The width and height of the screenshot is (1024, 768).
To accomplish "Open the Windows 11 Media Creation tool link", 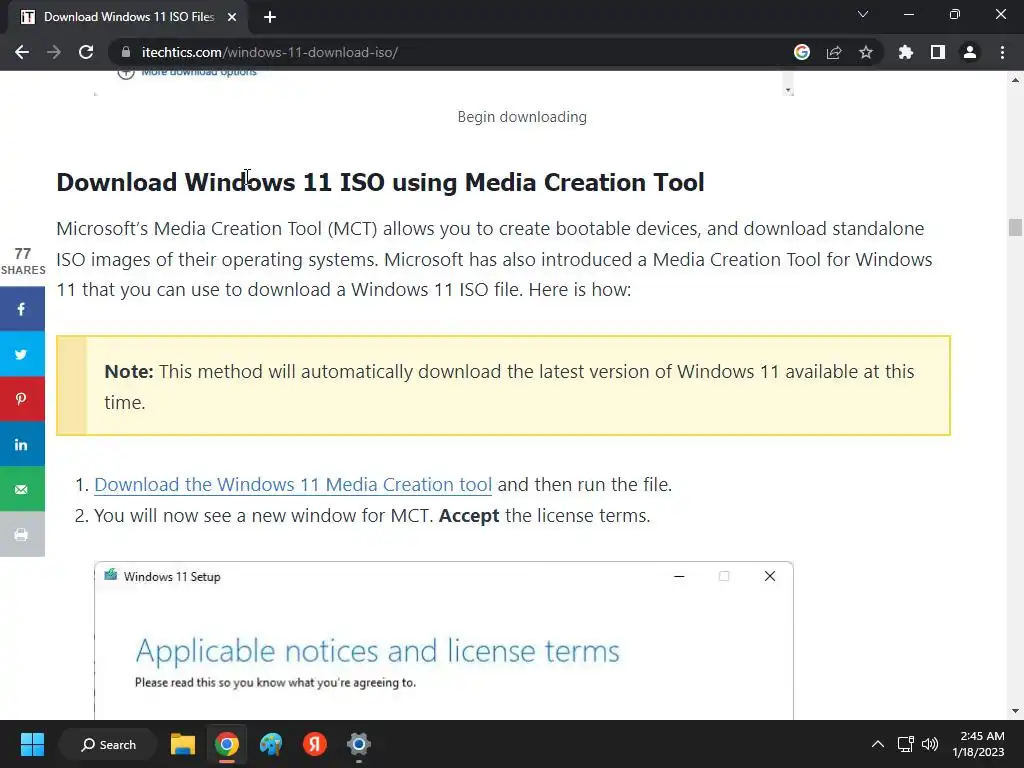I will point(293,485).
